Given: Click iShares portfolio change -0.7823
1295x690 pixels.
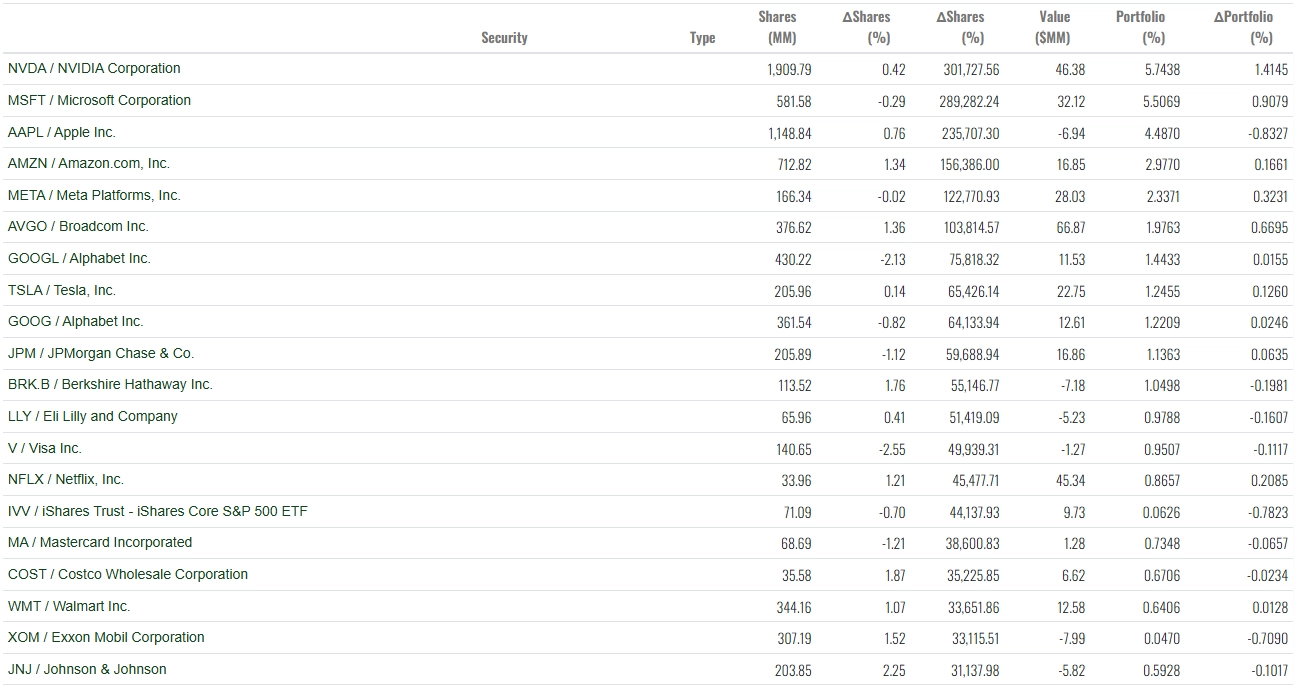Looking at the screenshot, I should tap(1270, 513).
